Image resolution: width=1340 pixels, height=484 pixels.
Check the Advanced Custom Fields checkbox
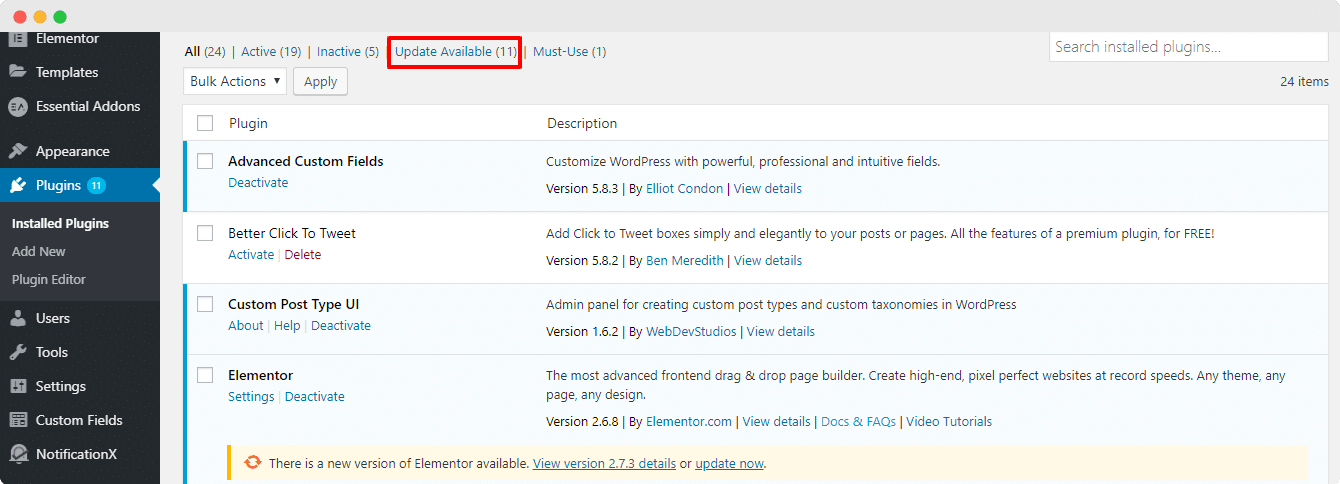(205, 161)
